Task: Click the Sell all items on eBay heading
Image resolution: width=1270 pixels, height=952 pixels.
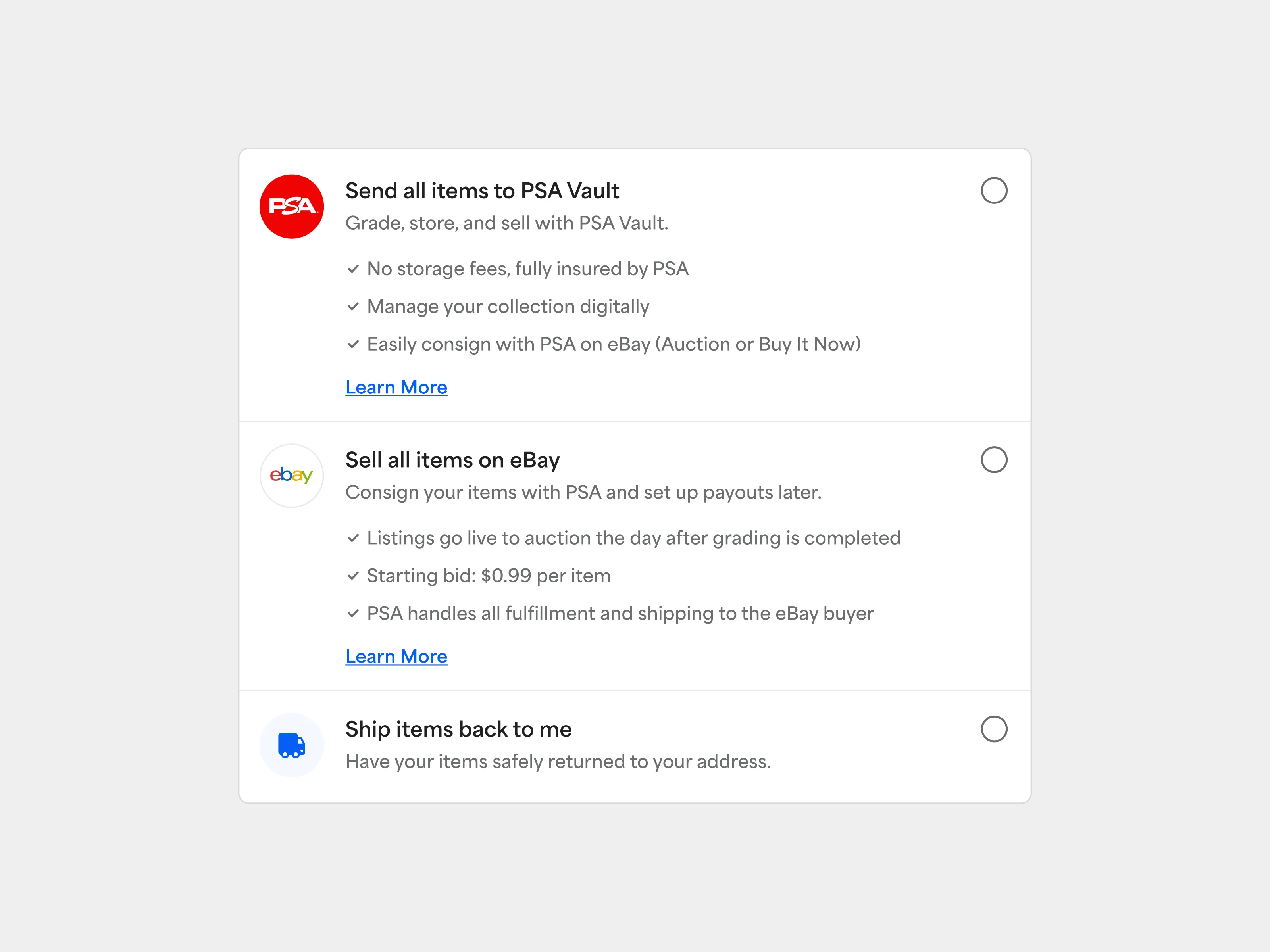Action: pos(452,460)
